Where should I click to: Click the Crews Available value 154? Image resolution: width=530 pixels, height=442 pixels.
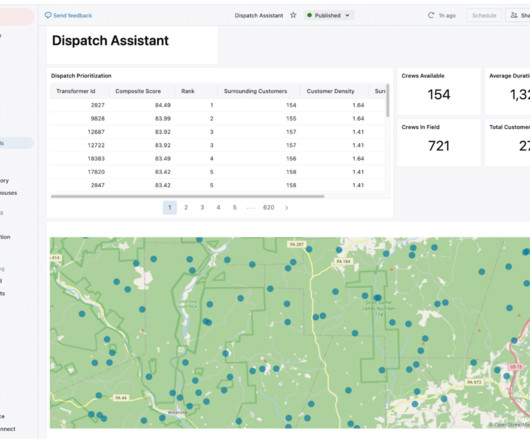click(439, 95)
